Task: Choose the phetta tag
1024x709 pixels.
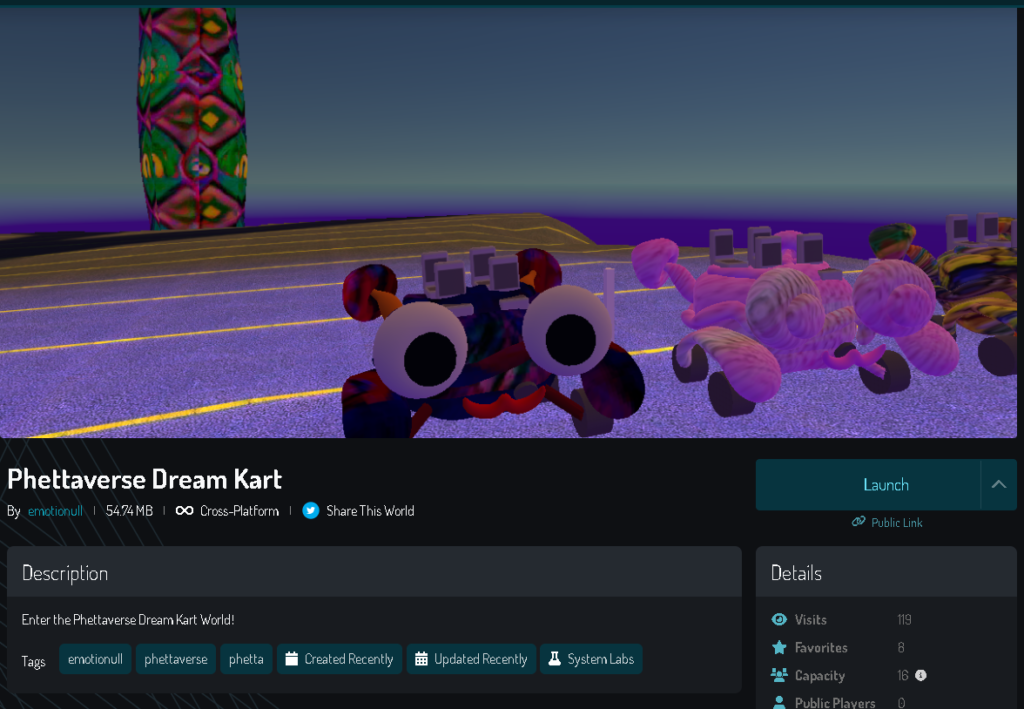Action: [246, 659]
